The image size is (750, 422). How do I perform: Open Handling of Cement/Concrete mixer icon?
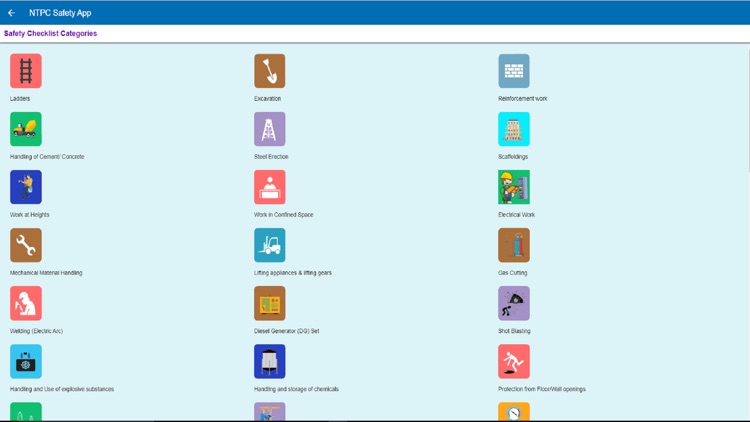pos(26,129)
